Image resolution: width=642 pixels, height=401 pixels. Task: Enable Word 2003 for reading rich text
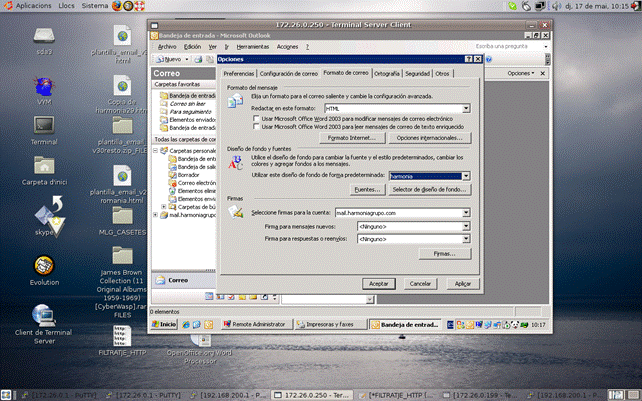tap(257, 127)
